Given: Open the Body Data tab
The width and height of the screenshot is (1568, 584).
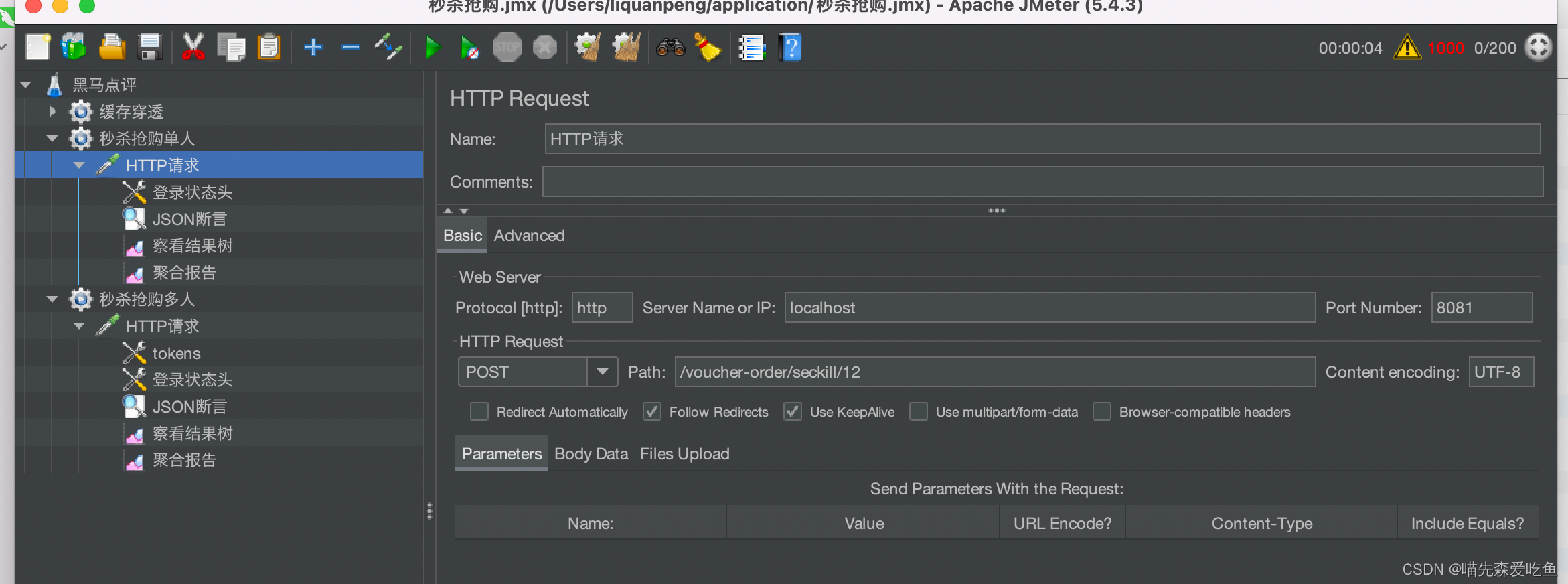Looking at the screenshot, I should pos(591,454).
